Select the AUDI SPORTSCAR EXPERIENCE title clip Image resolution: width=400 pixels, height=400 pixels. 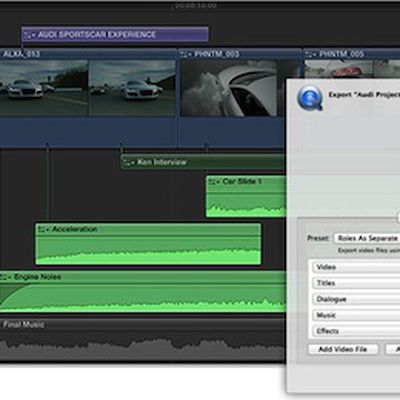tap(115, 34)
